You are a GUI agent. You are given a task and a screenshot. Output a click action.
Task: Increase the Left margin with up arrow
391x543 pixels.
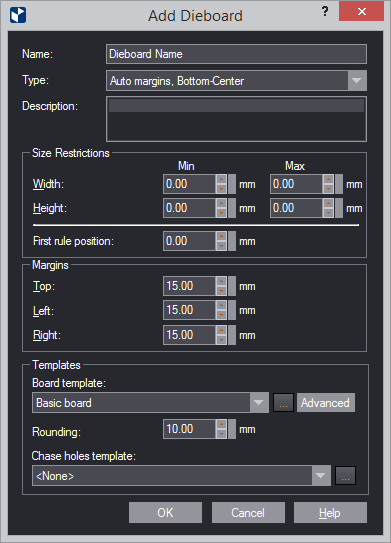click(221, 305)
